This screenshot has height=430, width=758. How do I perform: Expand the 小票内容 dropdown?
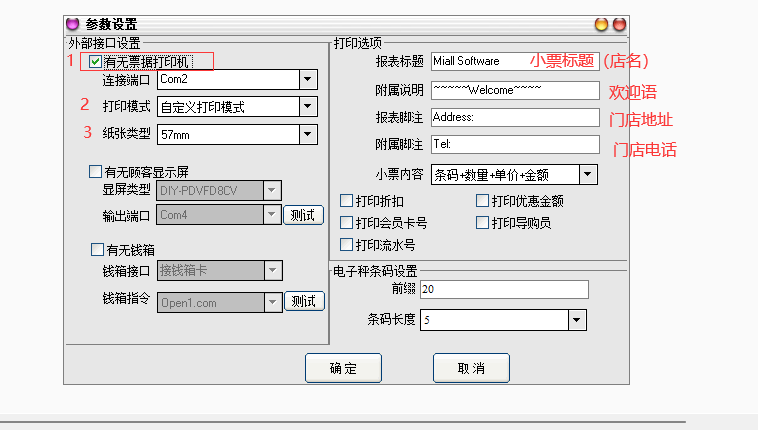587,175
